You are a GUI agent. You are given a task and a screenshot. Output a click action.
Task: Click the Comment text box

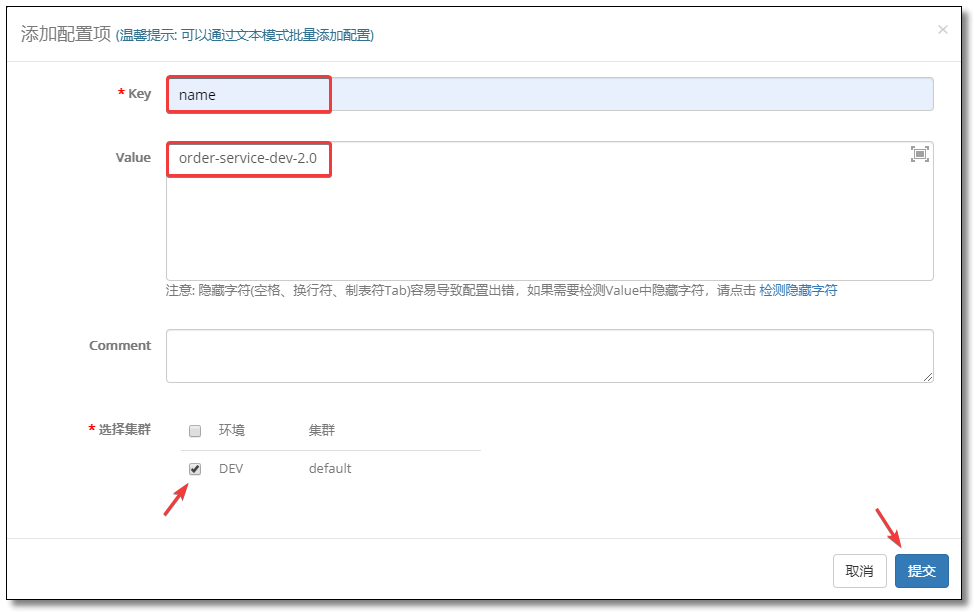point(550,356)
